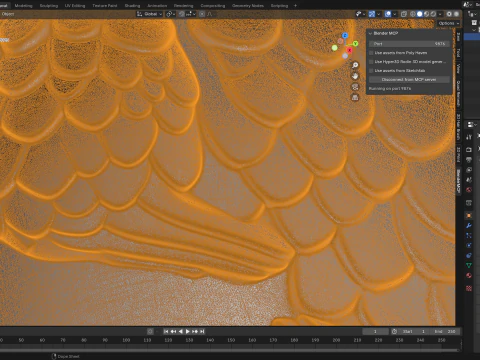480x360 pixels.
Task: Click the red X axis gizmo handle
Action: click(349, 50)
